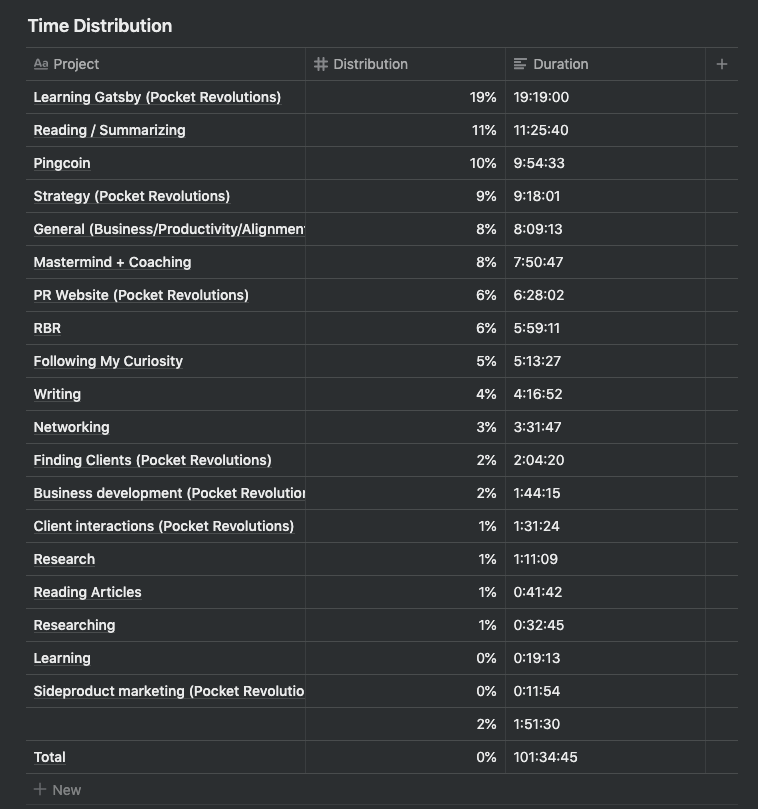Click the empty project name cell above Total
Image resolution: width=758 pixels, height=809 pixels.
[x=165, y=724]
